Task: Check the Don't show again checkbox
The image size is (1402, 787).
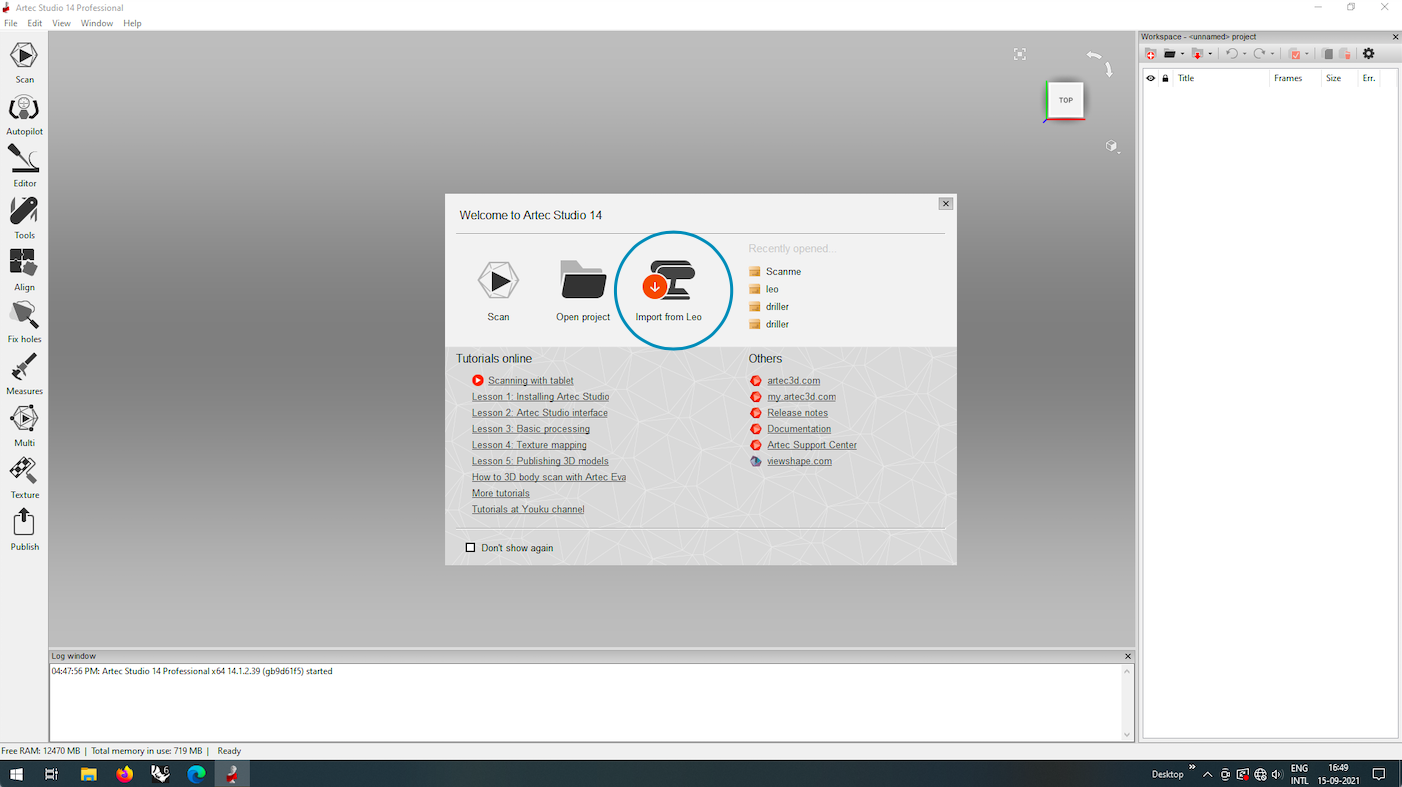Action: 470,548
